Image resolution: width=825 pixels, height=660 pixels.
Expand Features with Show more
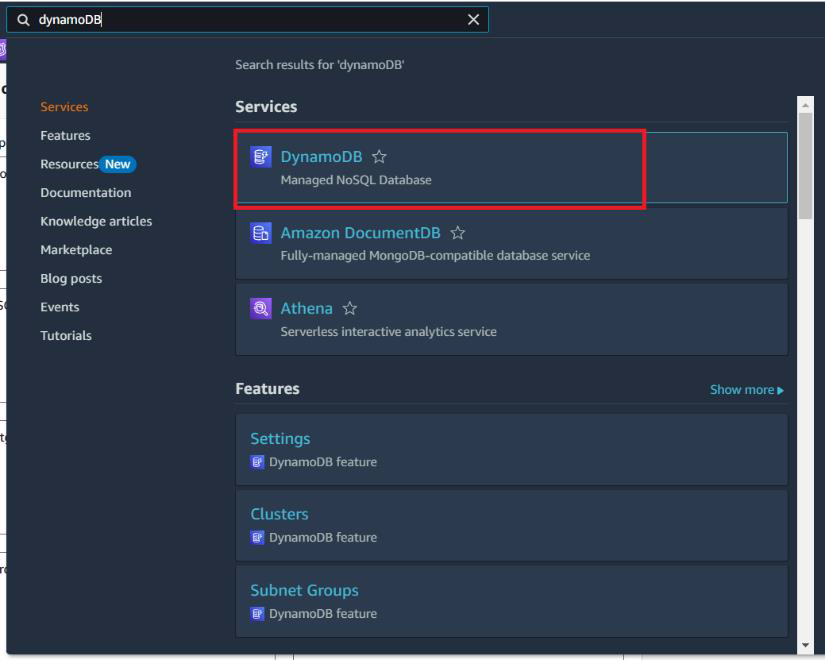tap(746, 390)
